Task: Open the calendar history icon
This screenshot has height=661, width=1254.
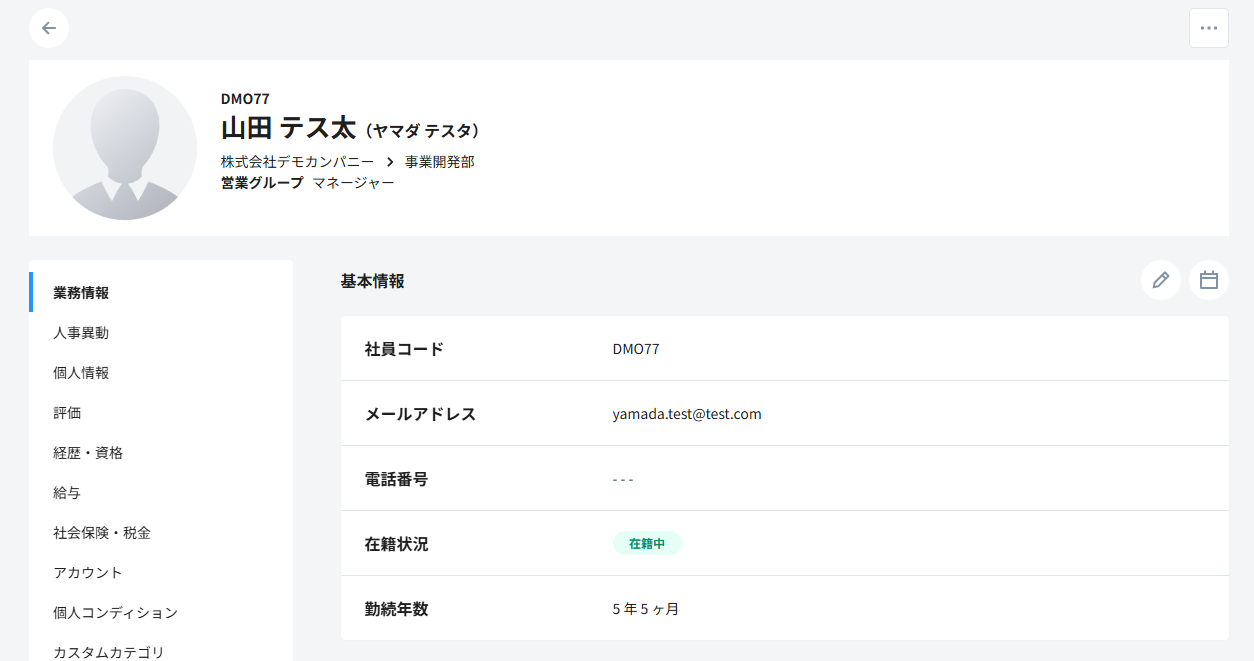Action: point(1208,280)
